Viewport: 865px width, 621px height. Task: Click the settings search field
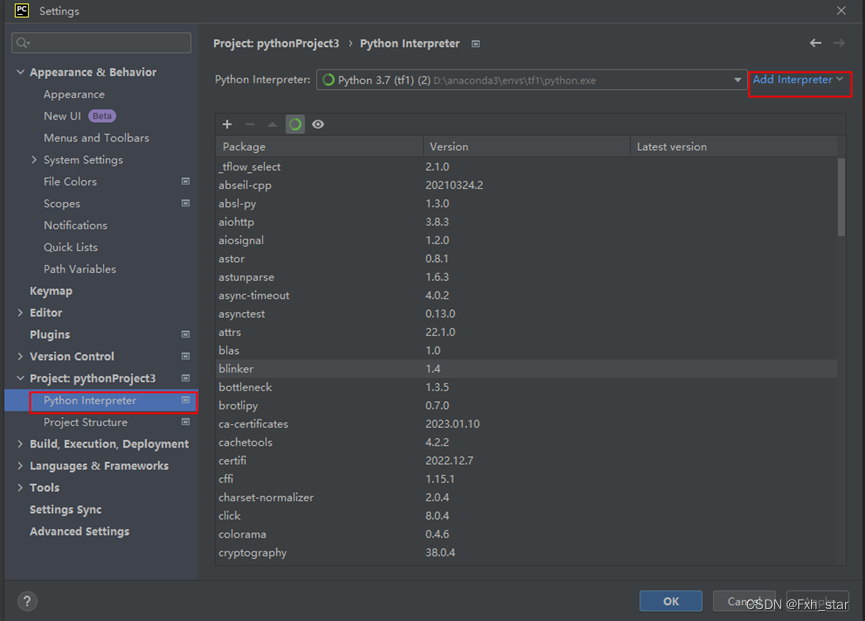pyautogui.click(x=102, y=42)
